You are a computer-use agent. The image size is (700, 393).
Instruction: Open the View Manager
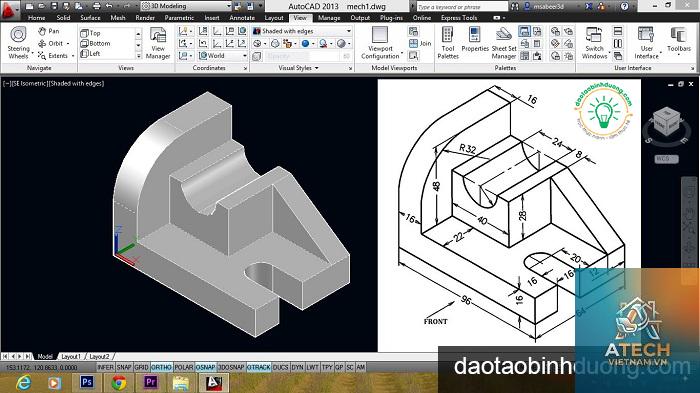click(x=158, y=43)
